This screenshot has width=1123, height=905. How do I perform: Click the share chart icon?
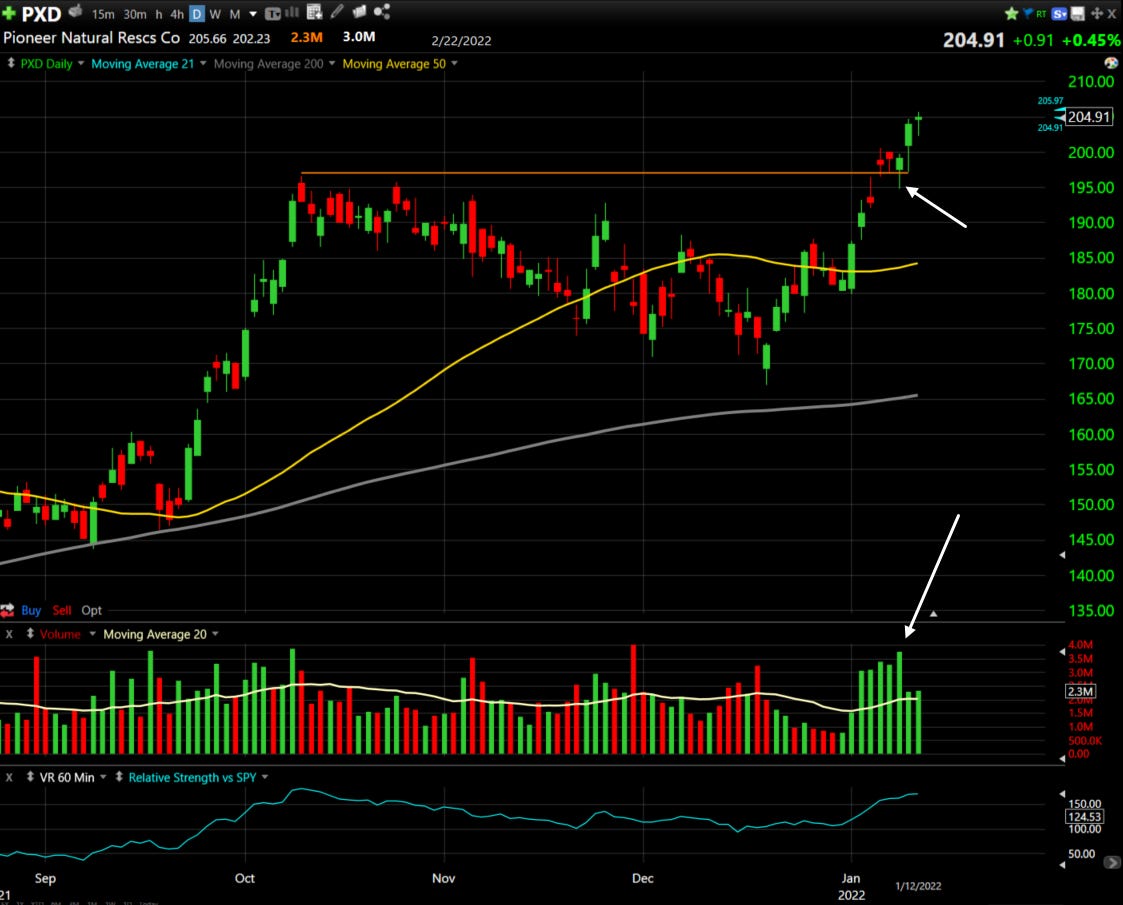point(382,11)
